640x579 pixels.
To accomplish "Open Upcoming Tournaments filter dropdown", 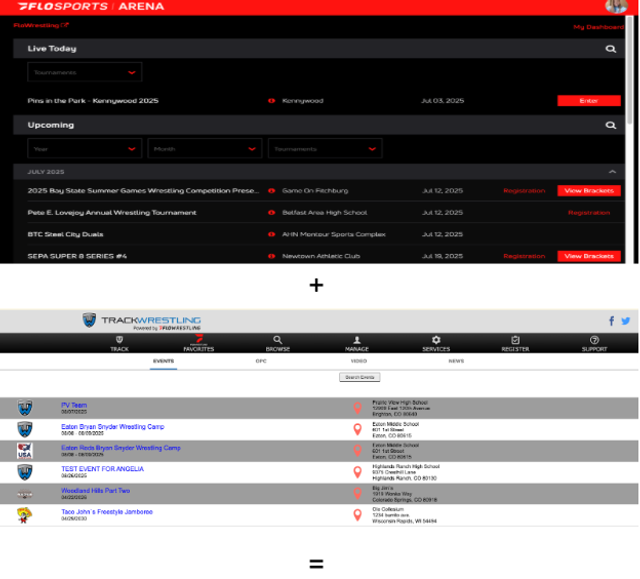I will coord(325,149).
